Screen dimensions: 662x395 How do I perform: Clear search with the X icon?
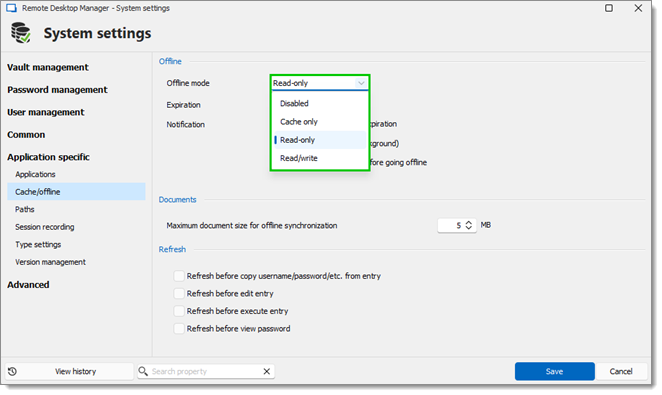267,371
